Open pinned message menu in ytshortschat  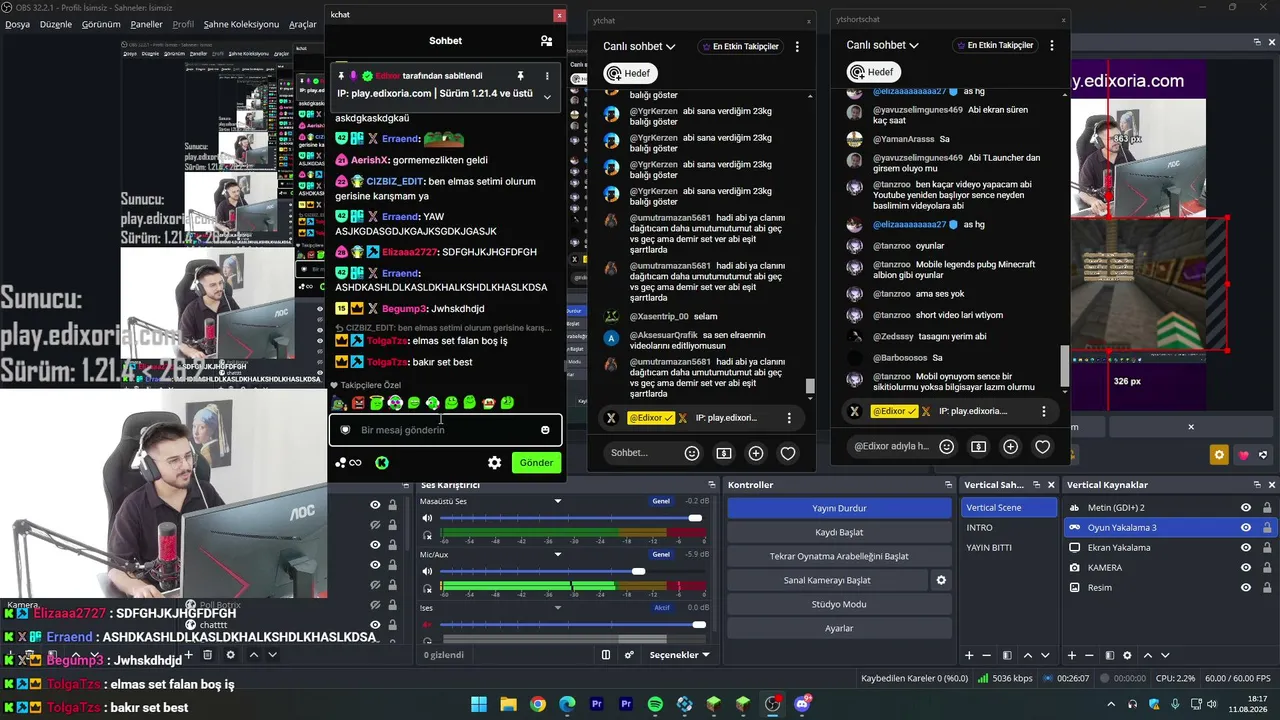pyautogui.click(x=1044, y=411)
